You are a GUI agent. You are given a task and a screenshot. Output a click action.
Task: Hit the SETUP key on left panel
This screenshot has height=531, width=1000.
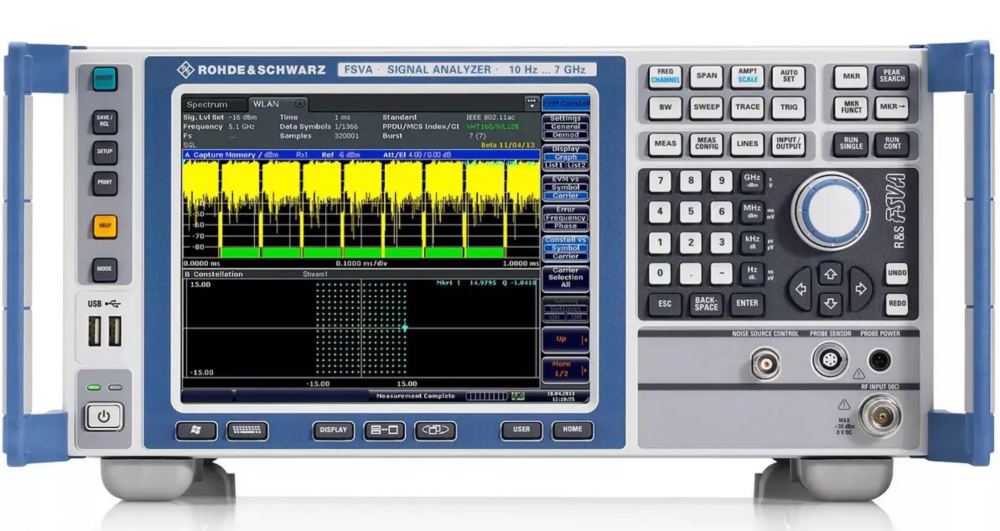(x=105, y=152)
